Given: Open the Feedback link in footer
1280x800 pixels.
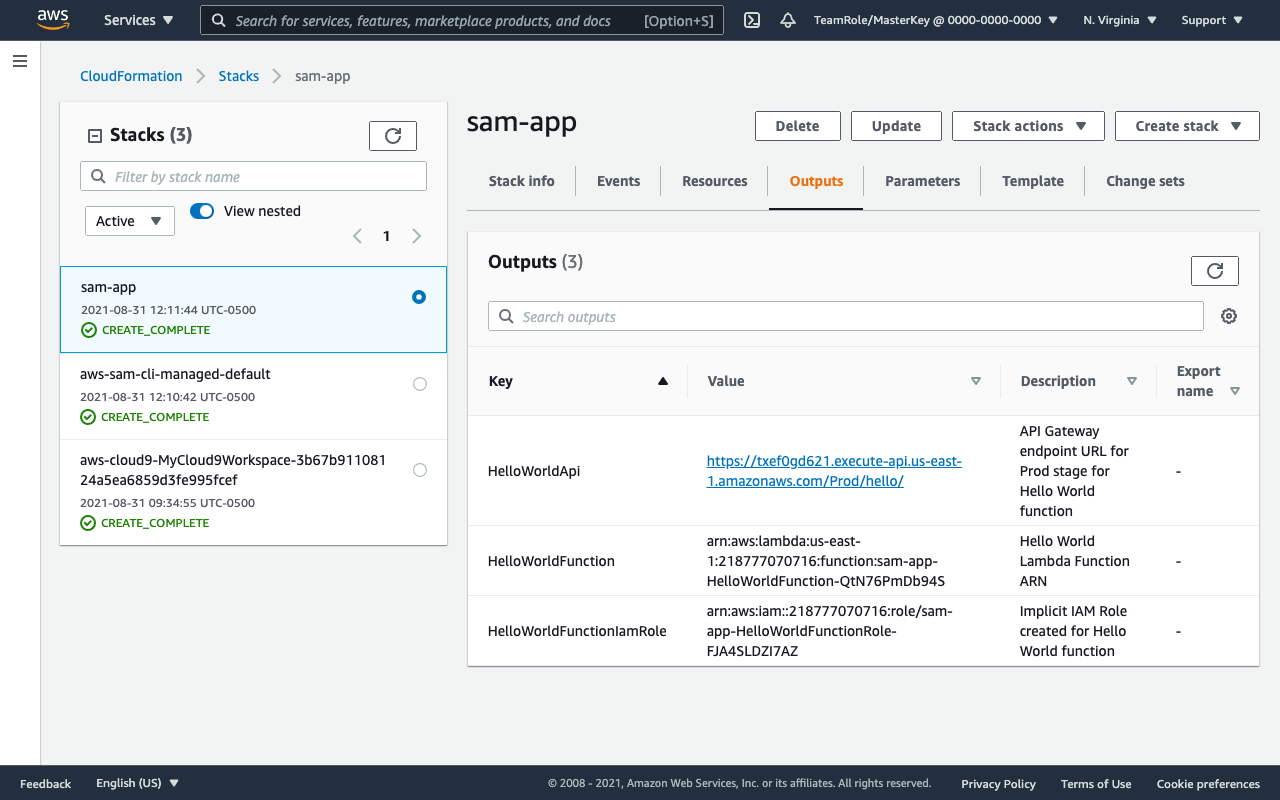Looking at the screenshot, I should click(45, 783).
